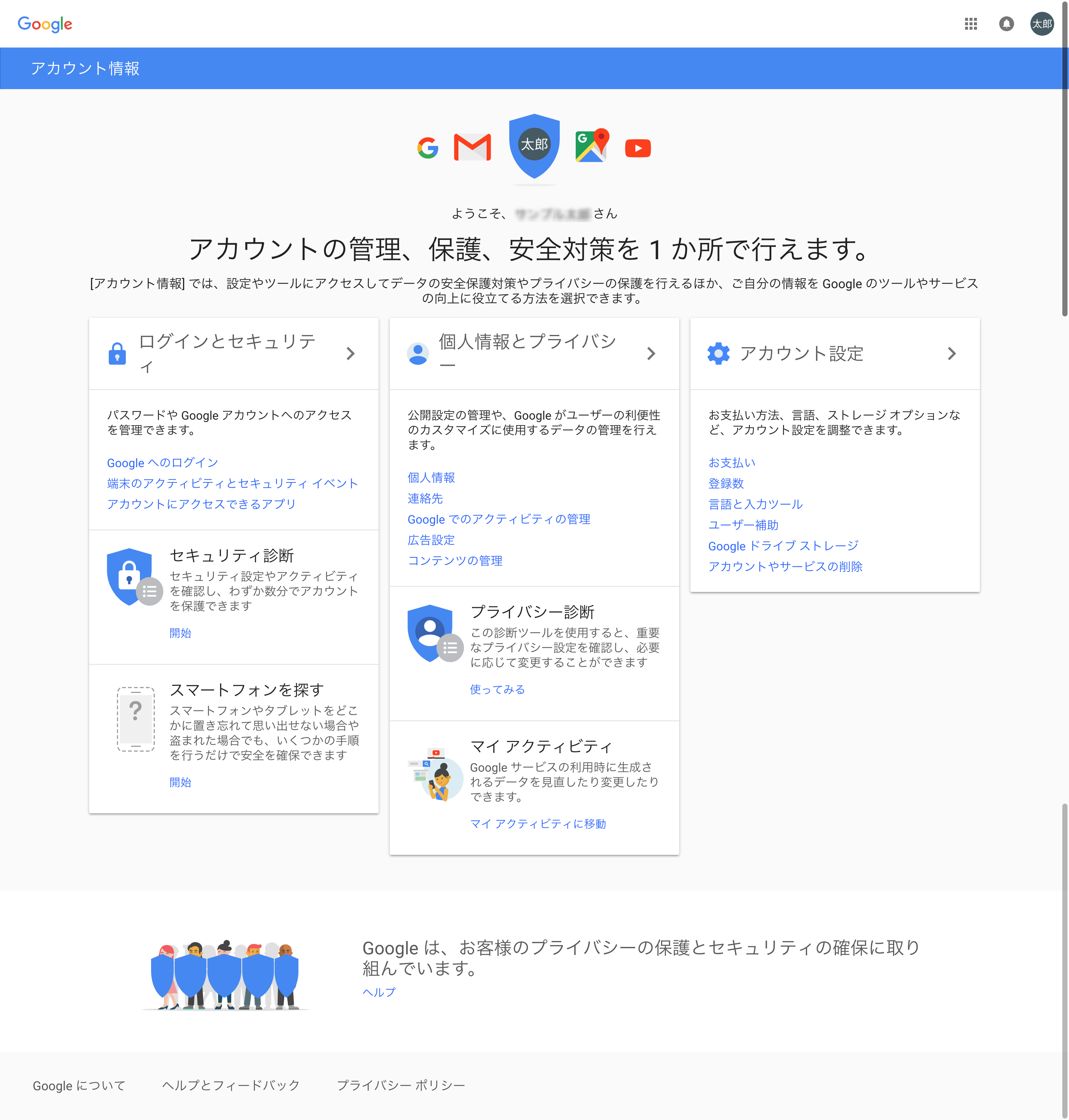Click the セキュリティ診断 shield lock icon
1069x1120 pixels.
(134, 577)
